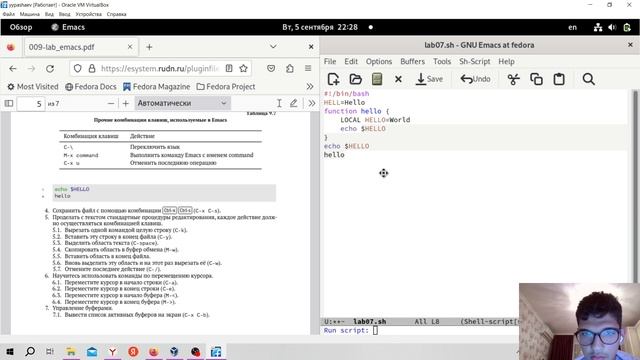Open the GNOME Обзор activities overview
The width and height of the screenshot is (640, 360).
[21, 27]
